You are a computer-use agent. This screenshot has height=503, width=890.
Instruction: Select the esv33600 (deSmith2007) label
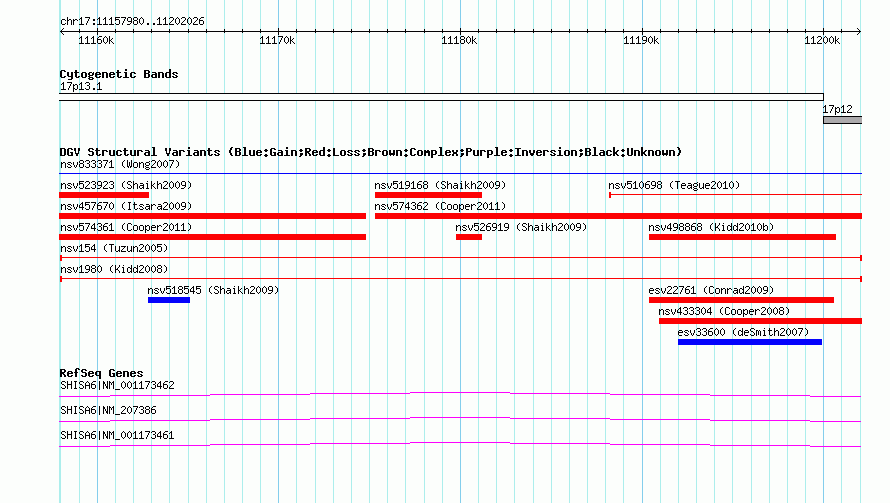743,332
